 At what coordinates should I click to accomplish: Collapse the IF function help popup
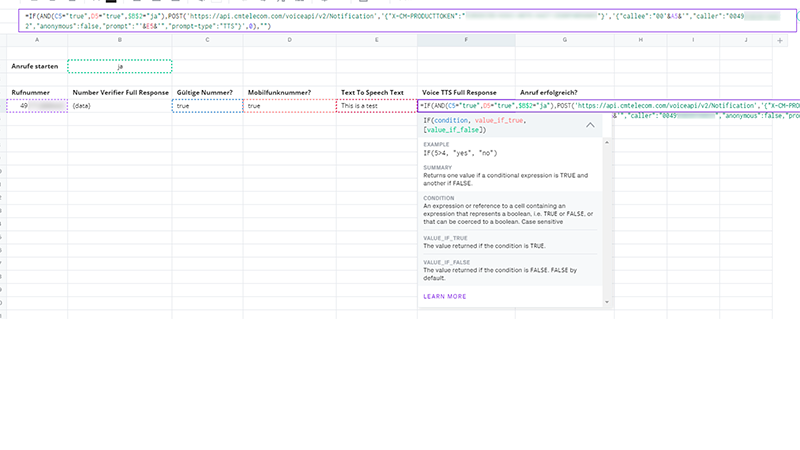590,125
